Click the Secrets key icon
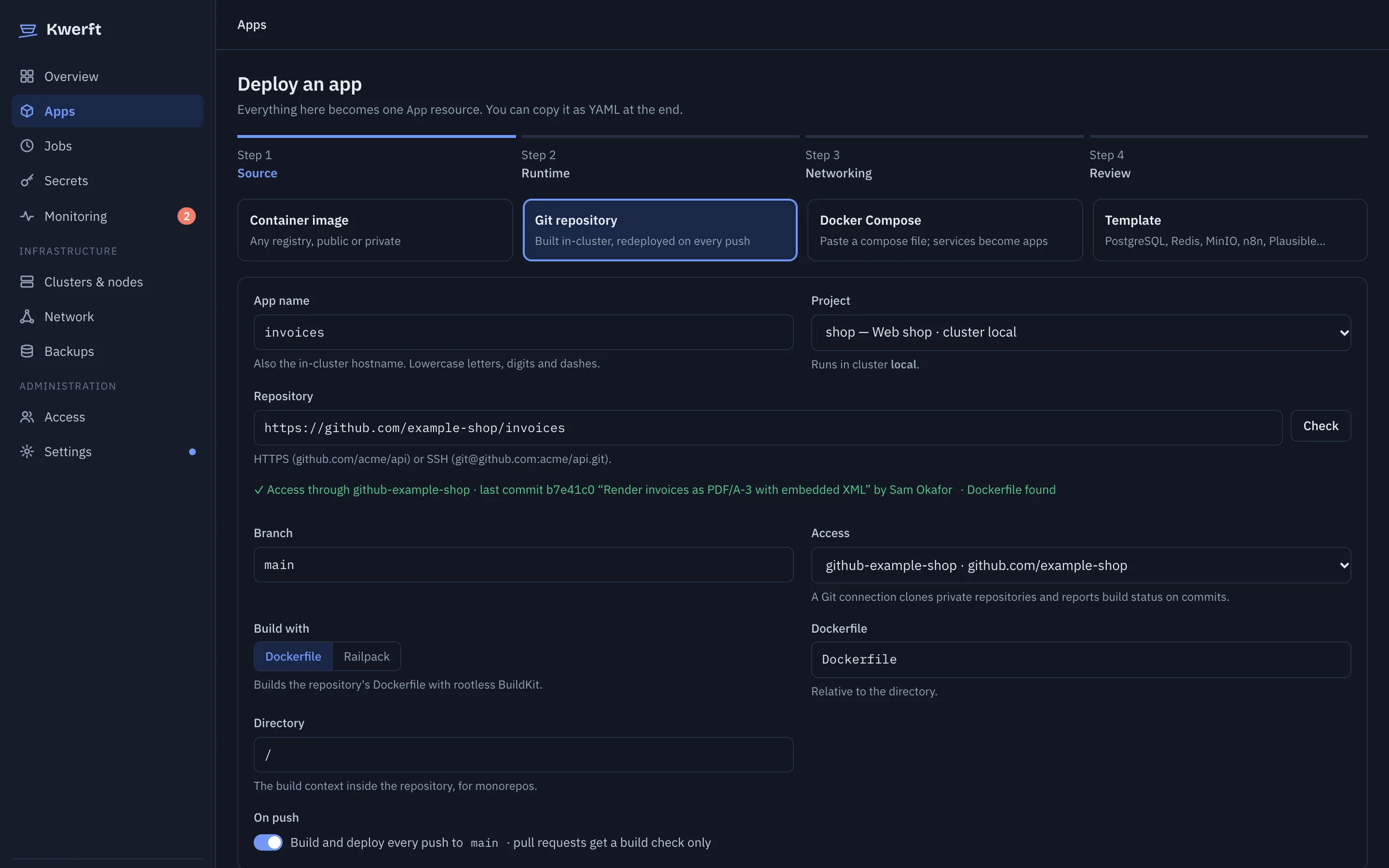Image resolution: width=1389 pixels, height=868 pixels. click(27, 180)
